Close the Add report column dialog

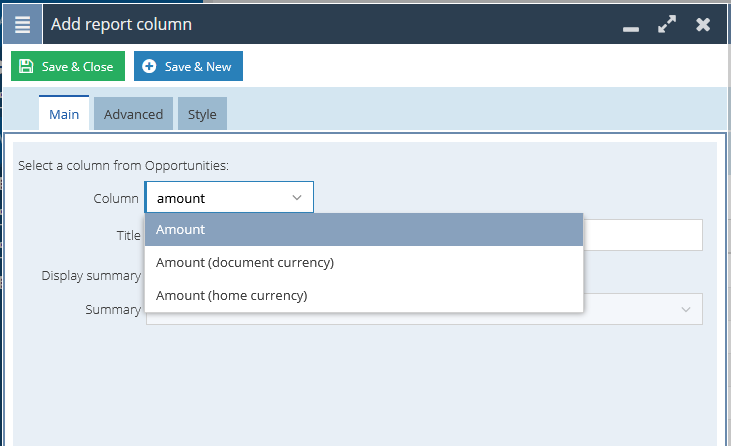pyautogui.click(x=703, y=24)
